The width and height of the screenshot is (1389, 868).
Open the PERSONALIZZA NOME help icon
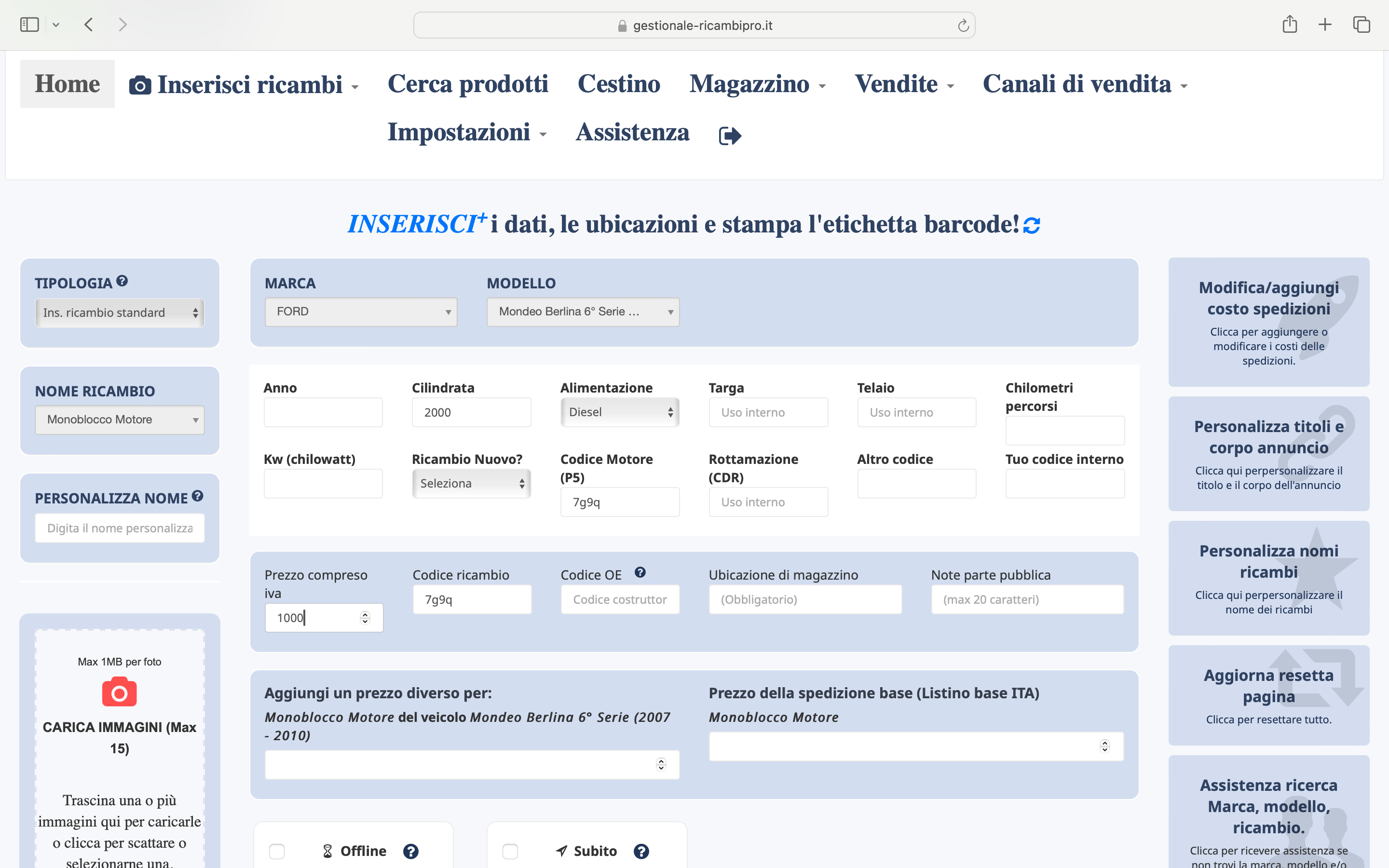point(197,496)
